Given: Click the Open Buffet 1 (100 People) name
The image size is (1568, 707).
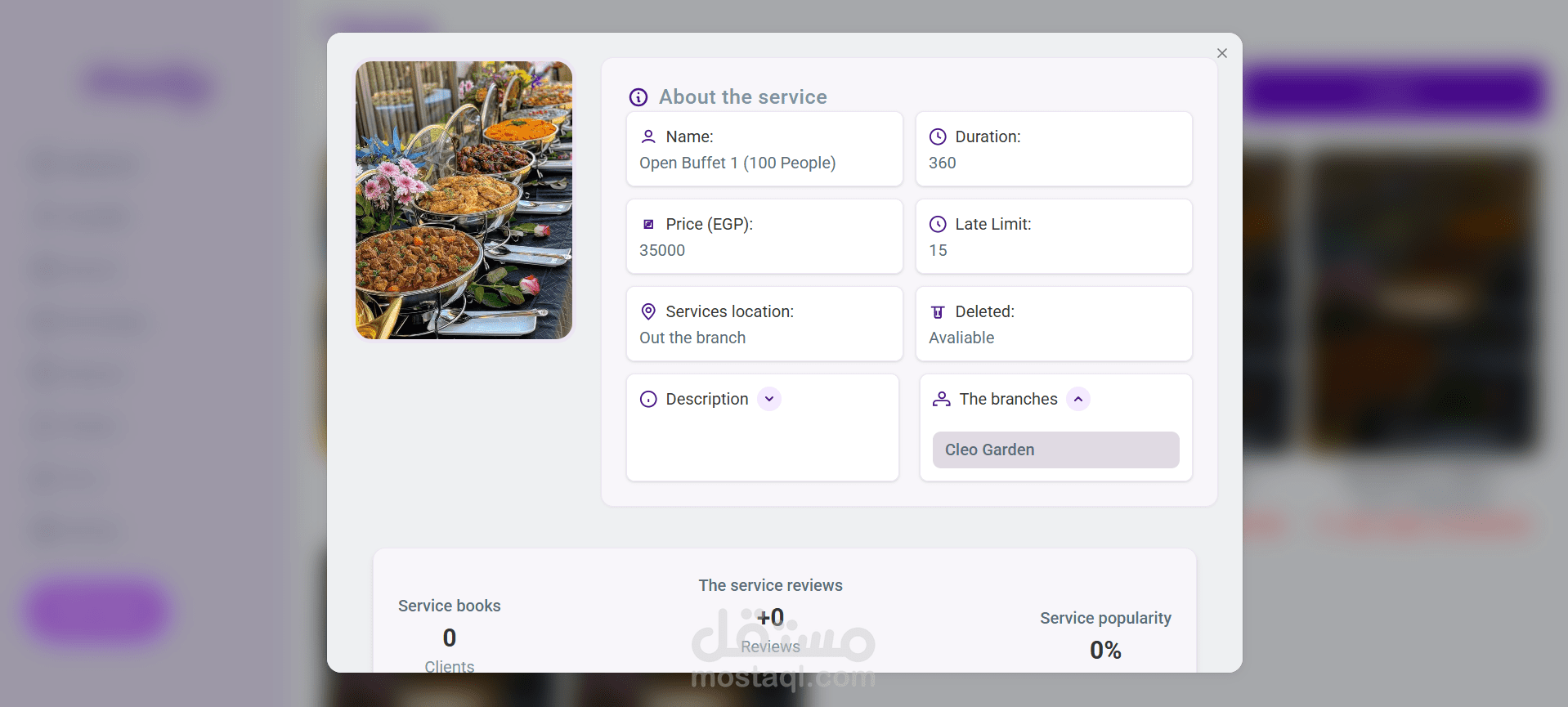Looking at the screenshot, I should pyautogui.click(x=737, y=163).
